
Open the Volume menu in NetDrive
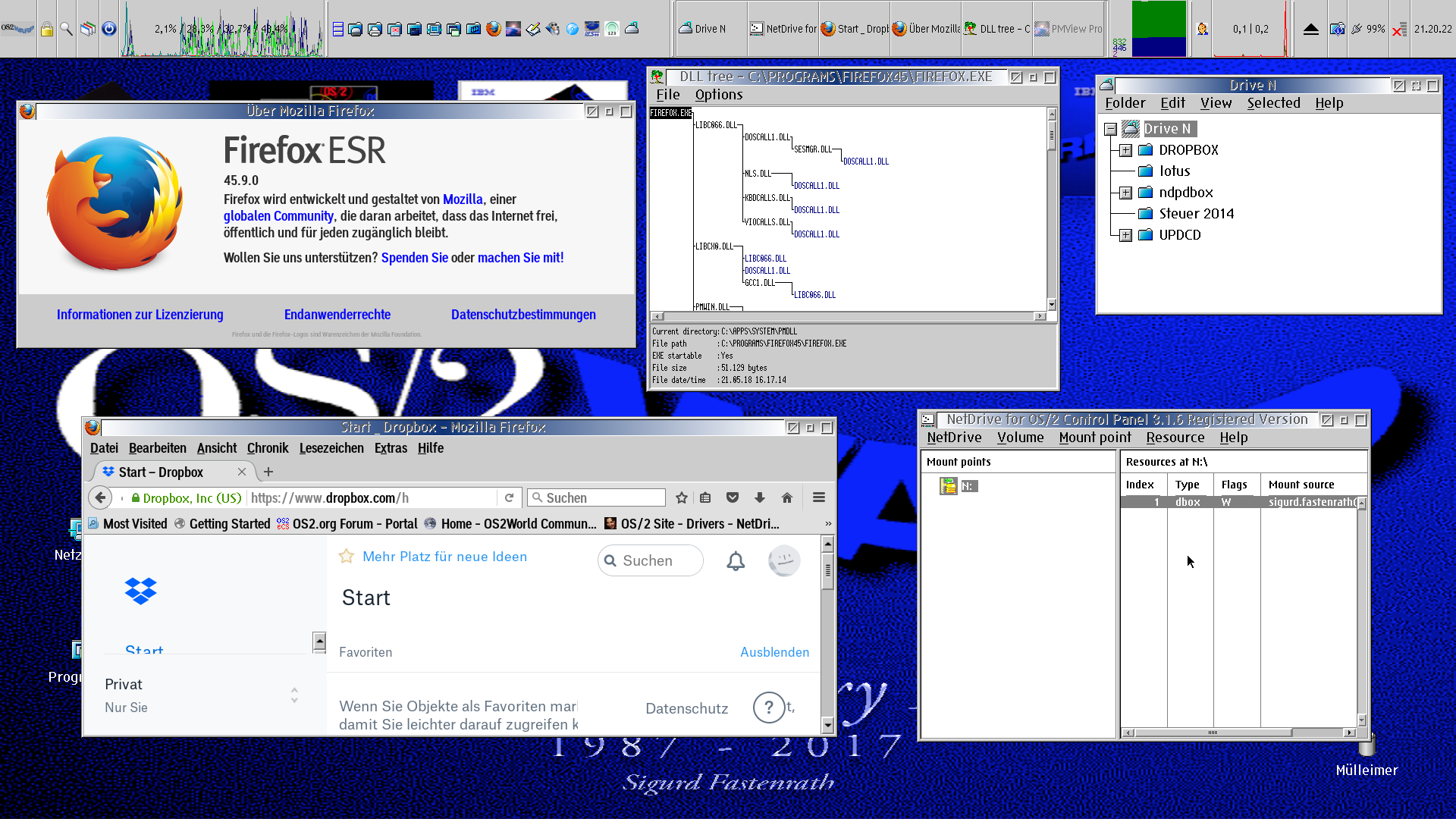(x=1020, y=438)
